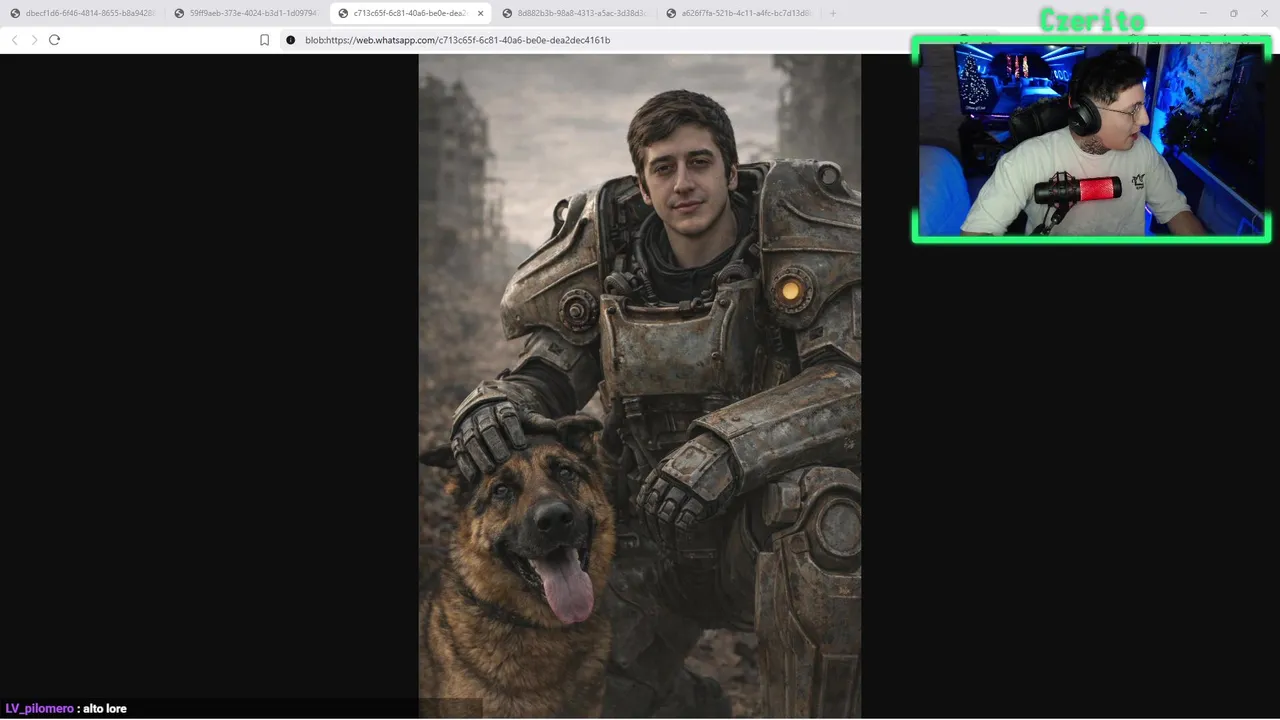Viewport: 1280px width, 720px height.
Task: Open a new browser tab
Action: pos(833,13)
